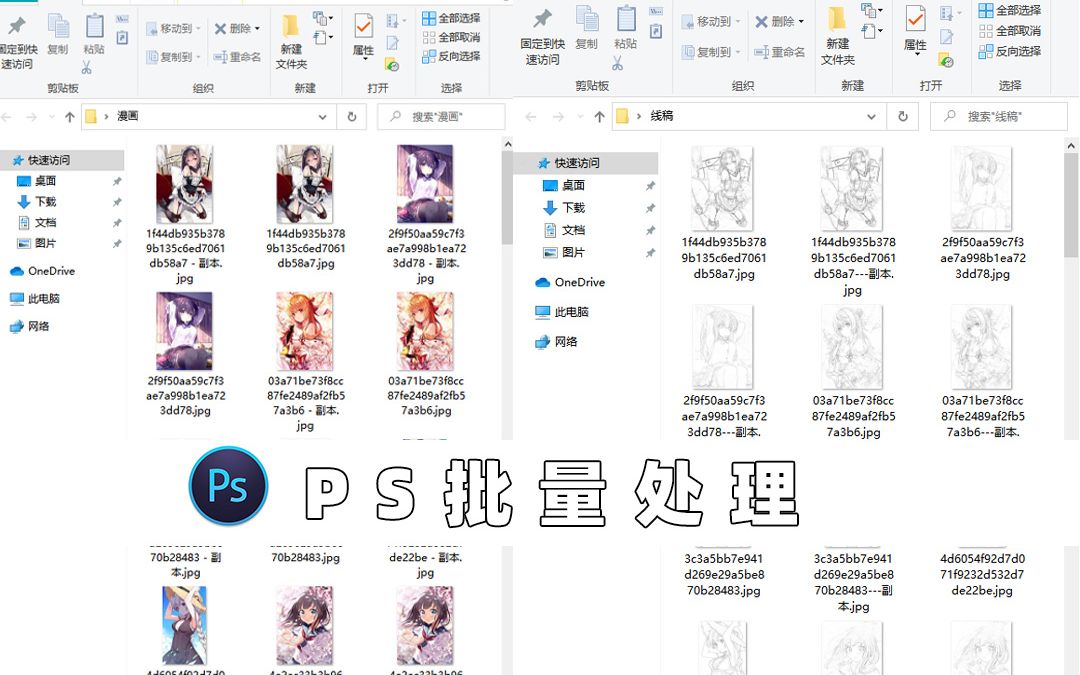Go up one folder in 线稿 window
The height and width of the screenshot is (675, 1080).
click(599, 117)
